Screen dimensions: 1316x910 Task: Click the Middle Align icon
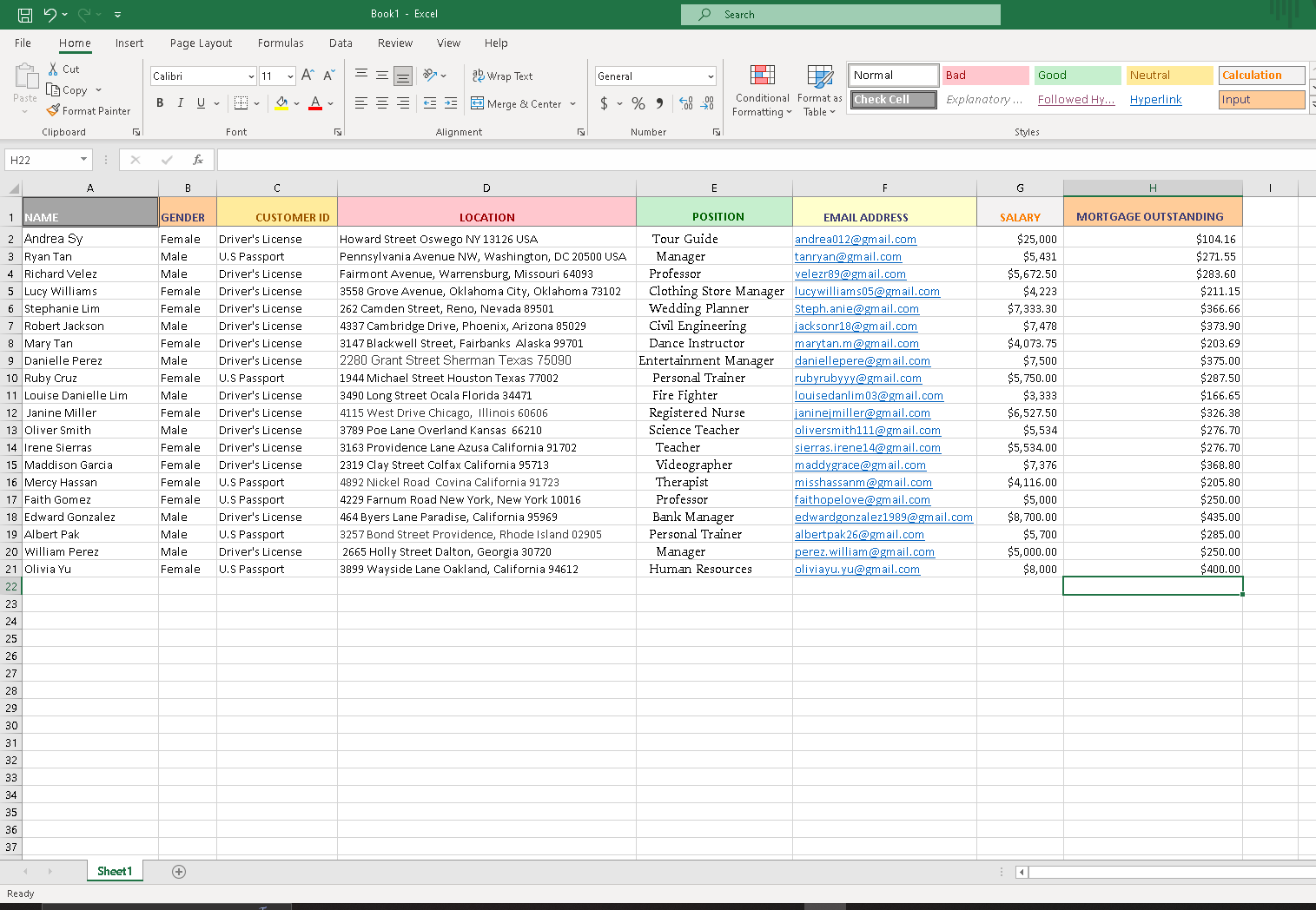pos(382,76)
